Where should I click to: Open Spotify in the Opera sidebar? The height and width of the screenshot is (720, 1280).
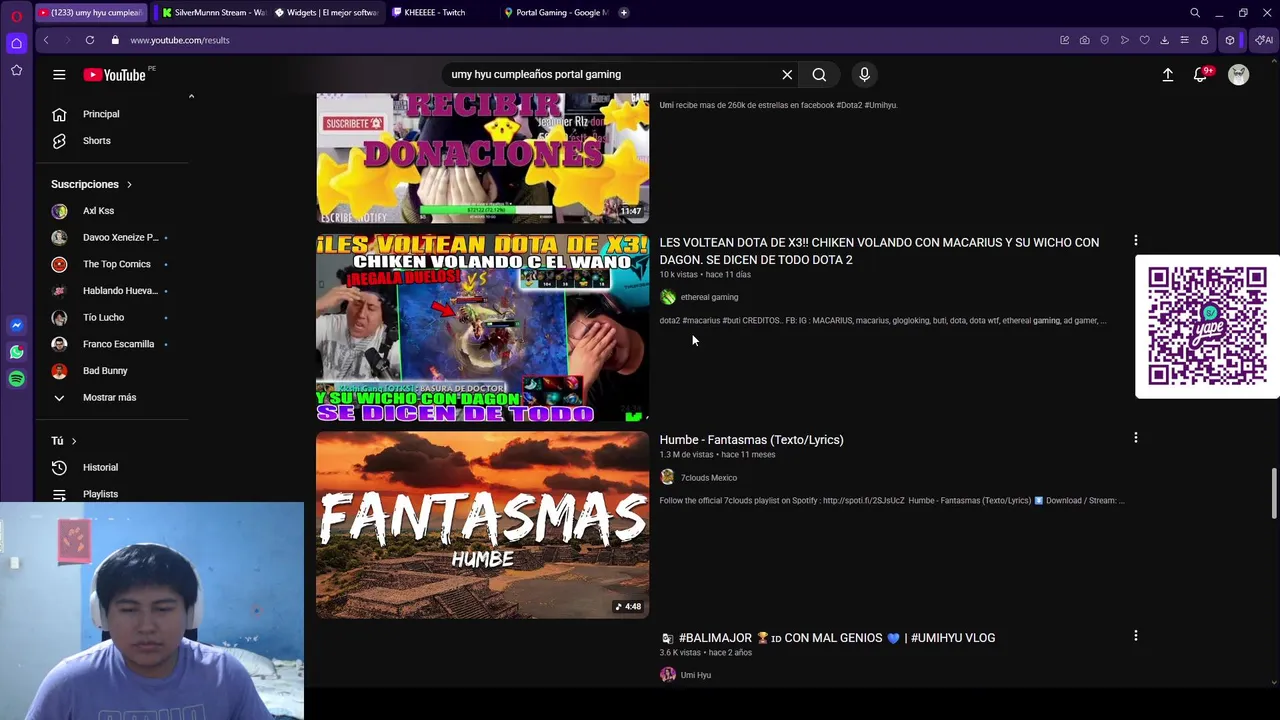pyautogui.click(x=16, y=379)
